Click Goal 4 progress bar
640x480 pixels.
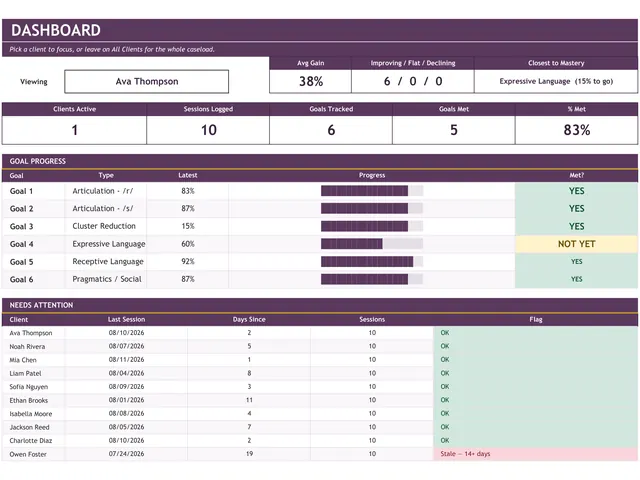372,244
